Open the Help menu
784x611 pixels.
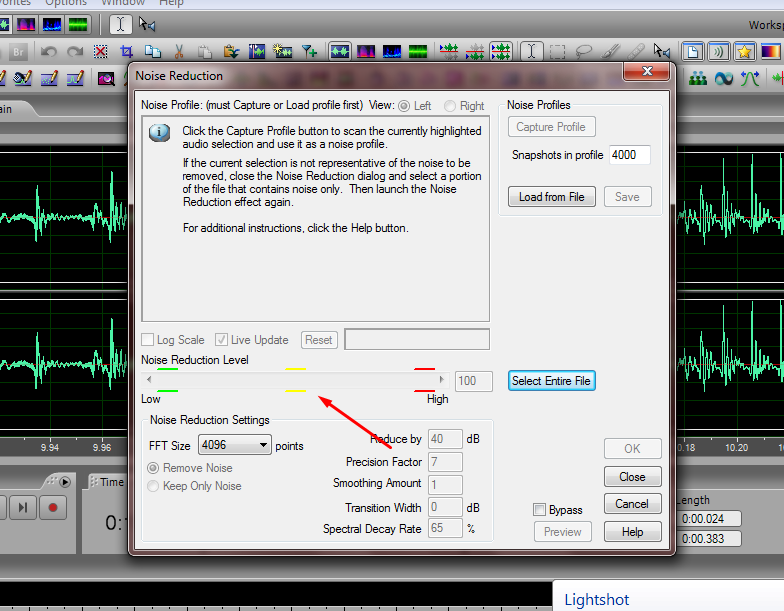[172, 2]
